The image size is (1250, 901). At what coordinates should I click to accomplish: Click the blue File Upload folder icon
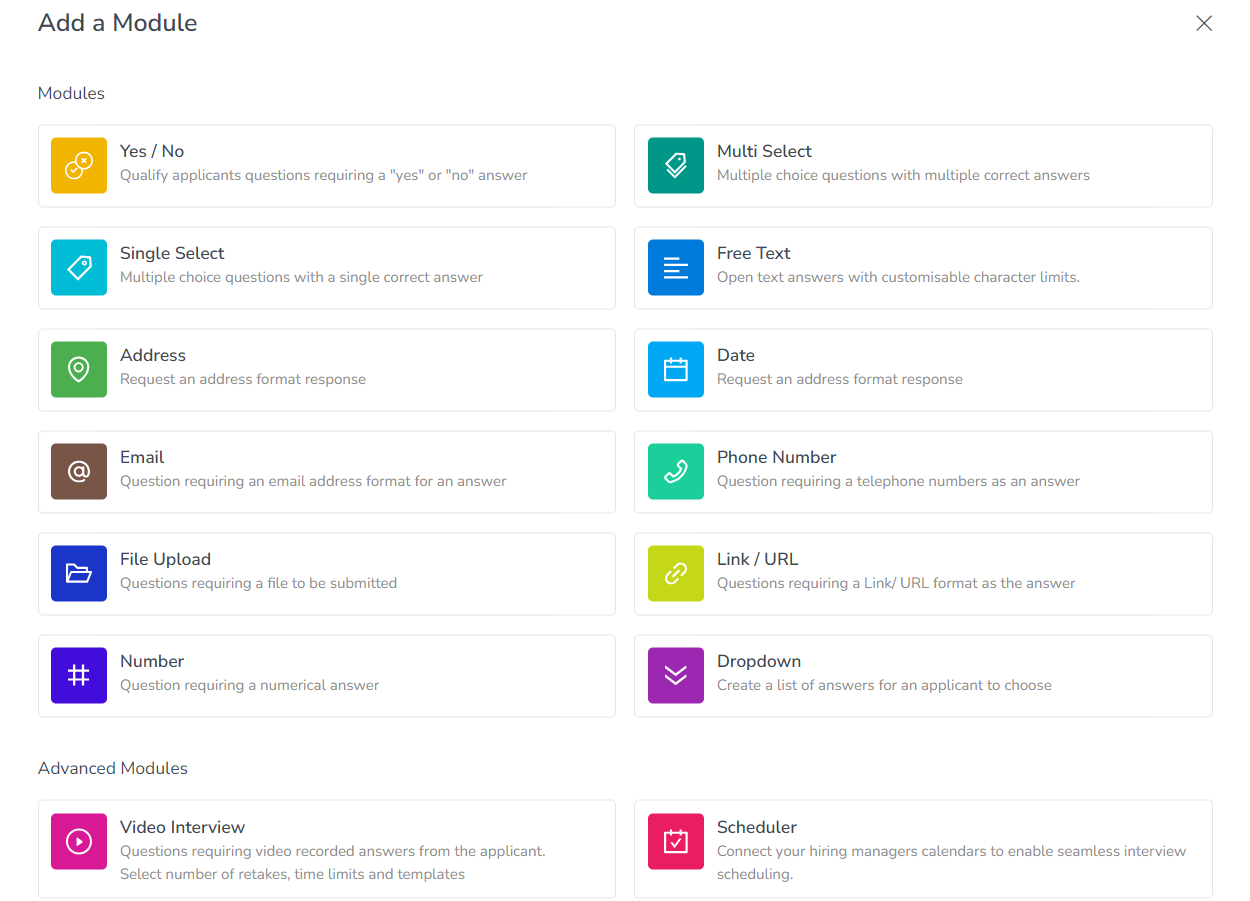click(x=79, y=574)
